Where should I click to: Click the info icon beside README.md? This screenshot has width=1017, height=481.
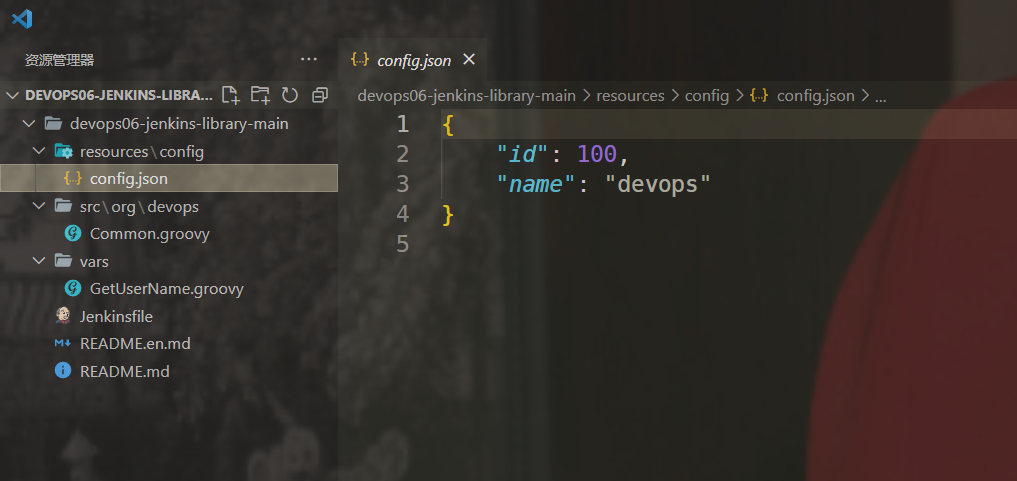[x=63, y=371]
